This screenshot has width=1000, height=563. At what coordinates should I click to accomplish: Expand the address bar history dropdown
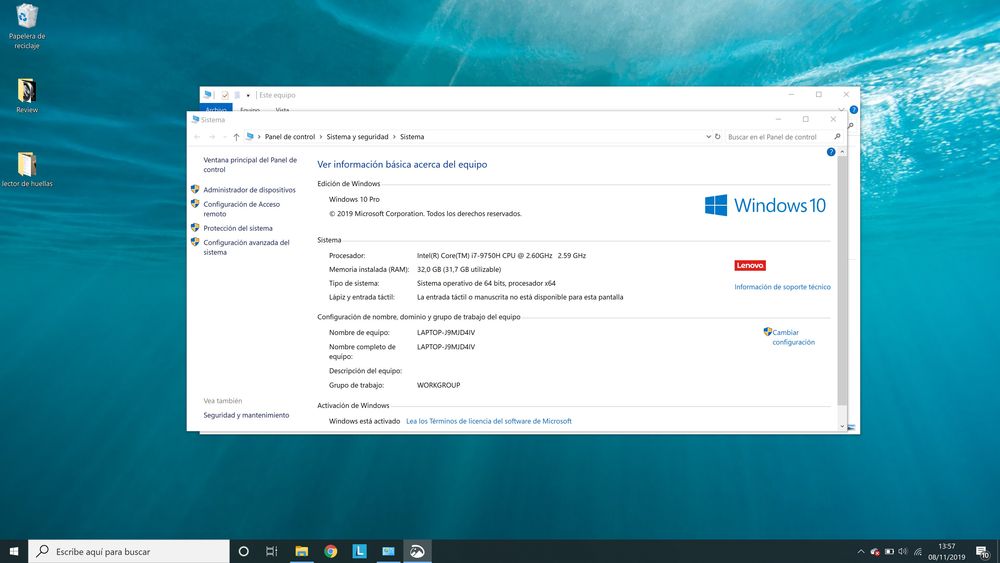point(707,137)
